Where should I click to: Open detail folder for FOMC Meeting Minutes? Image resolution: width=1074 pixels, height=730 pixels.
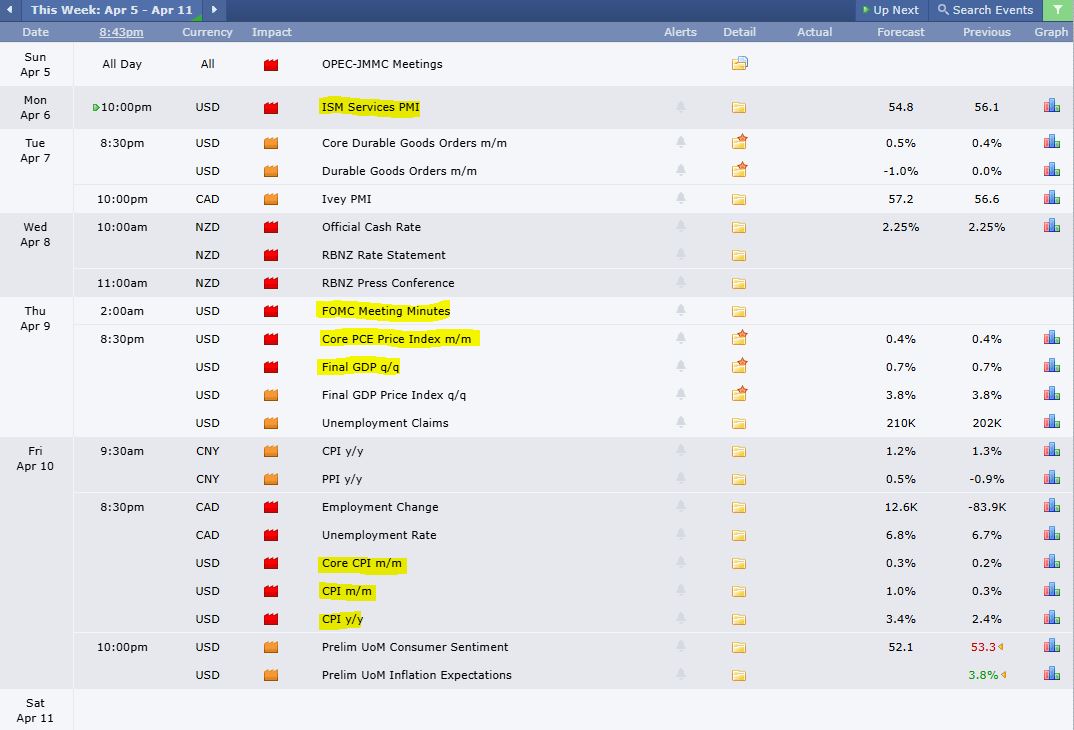point(739,311)
